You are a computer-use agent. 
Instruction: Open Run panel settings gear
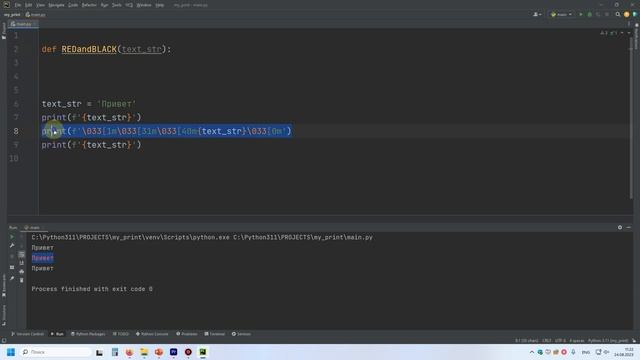point(620,227)
